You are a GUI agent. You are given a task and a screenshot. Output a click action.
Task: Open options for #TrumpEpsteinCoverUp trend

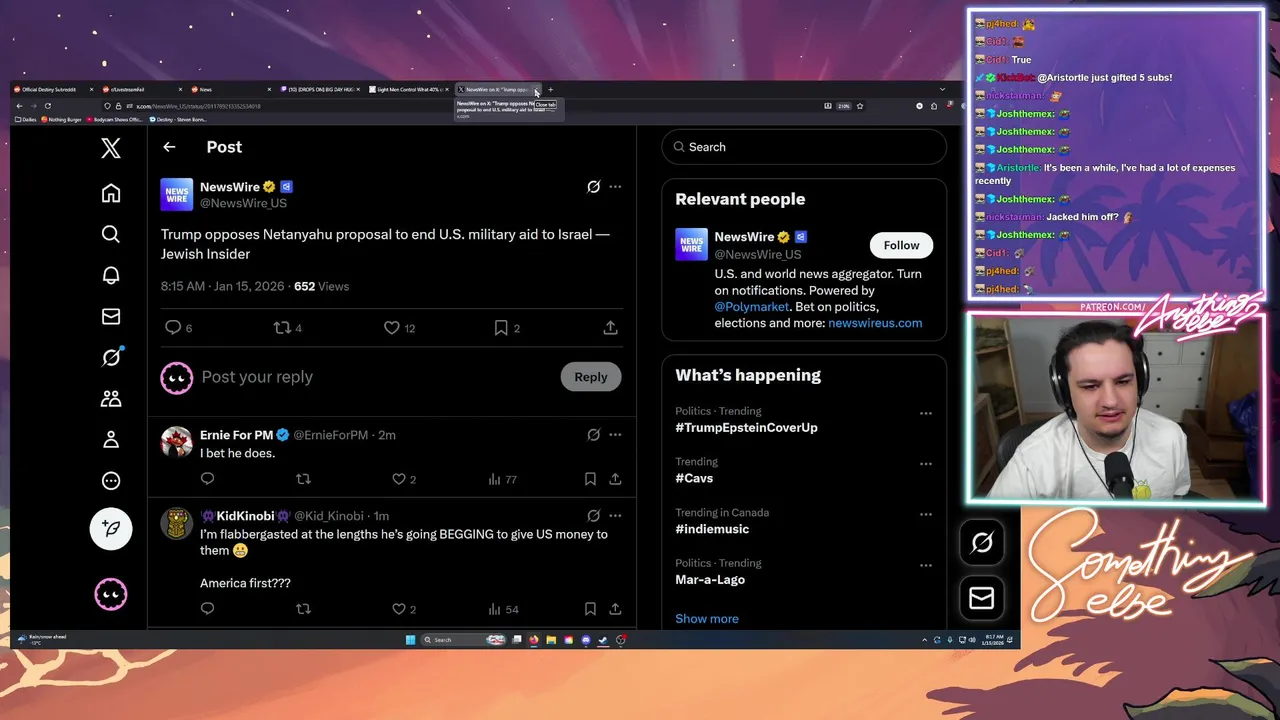tap(926, 413)
